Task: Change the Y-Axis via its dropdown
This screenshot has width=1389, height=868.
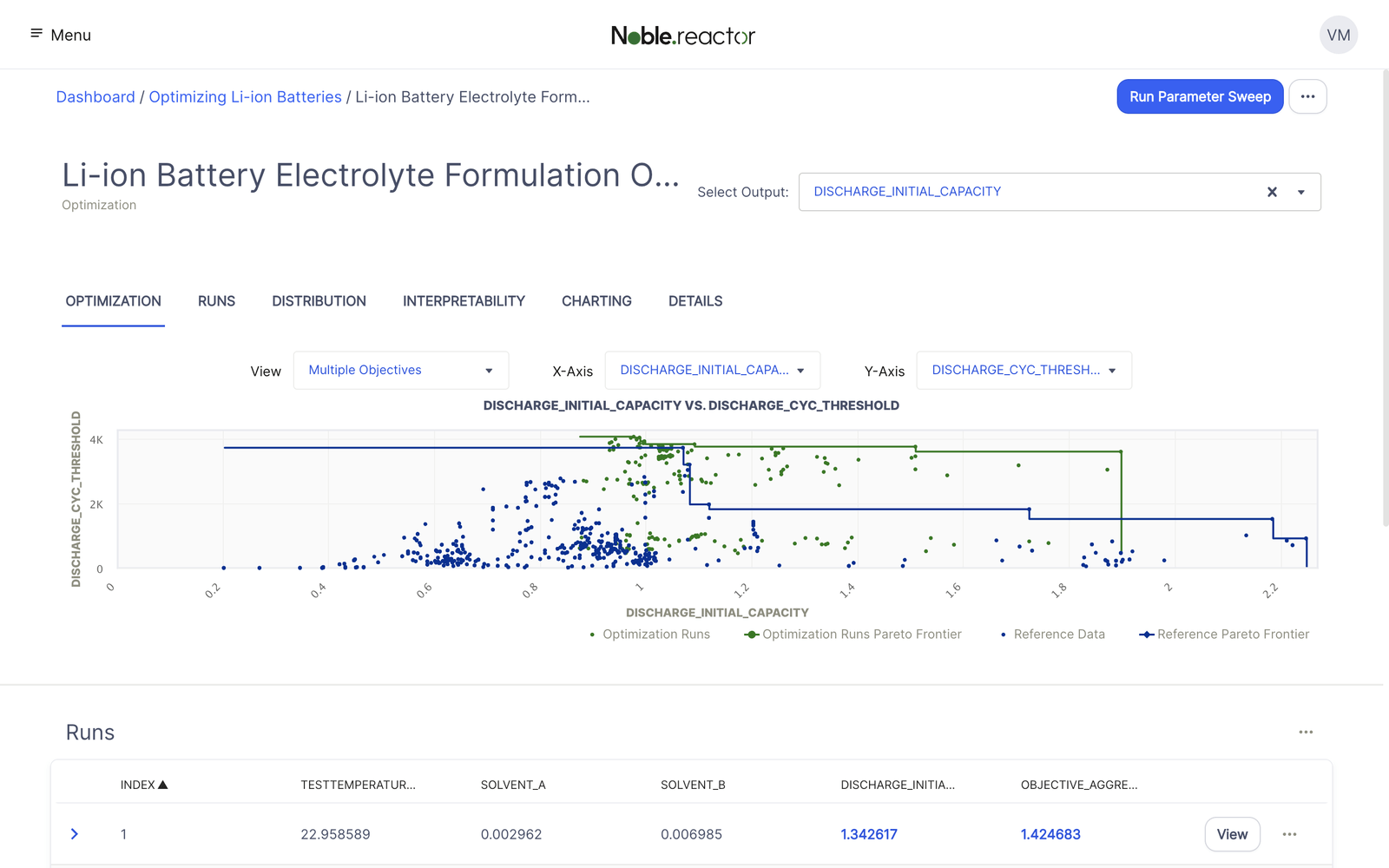Action: coord(1024,370)
